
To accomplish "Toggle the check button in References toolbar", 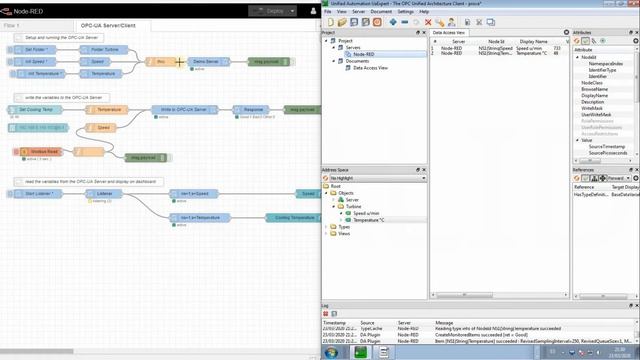I will click(586, 178).
